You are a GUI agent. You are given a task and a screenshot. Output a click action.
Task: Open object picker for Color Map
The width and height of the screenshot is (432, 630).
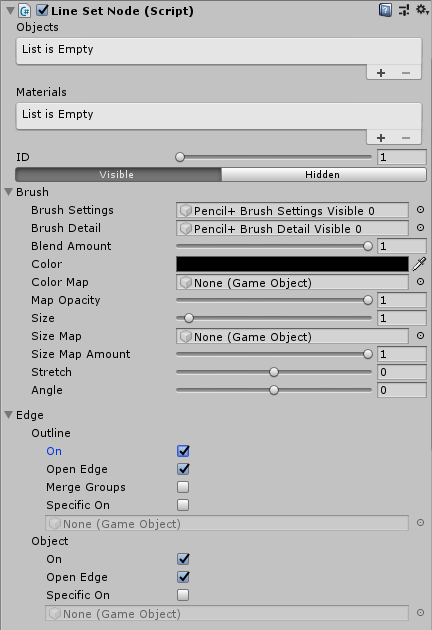pyautogui.click(x=420, y=282)
